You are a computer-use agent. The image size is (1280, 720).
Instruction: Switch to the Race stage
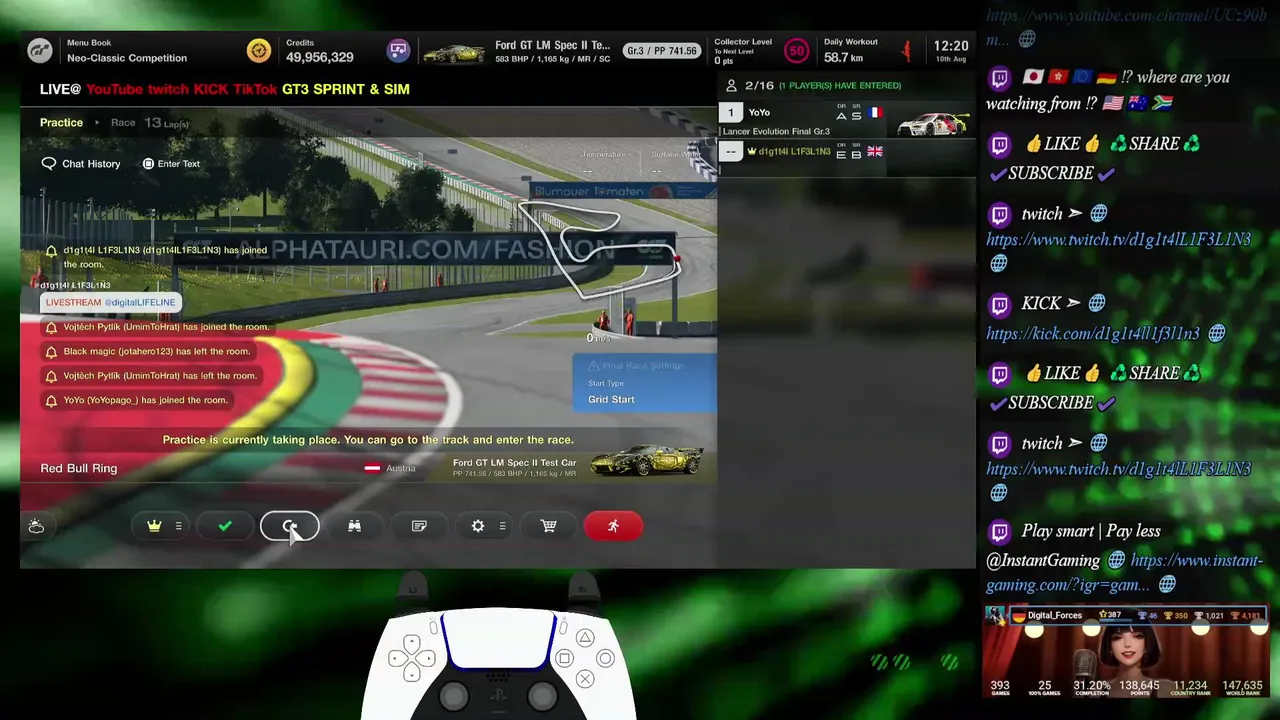[123, 122]
